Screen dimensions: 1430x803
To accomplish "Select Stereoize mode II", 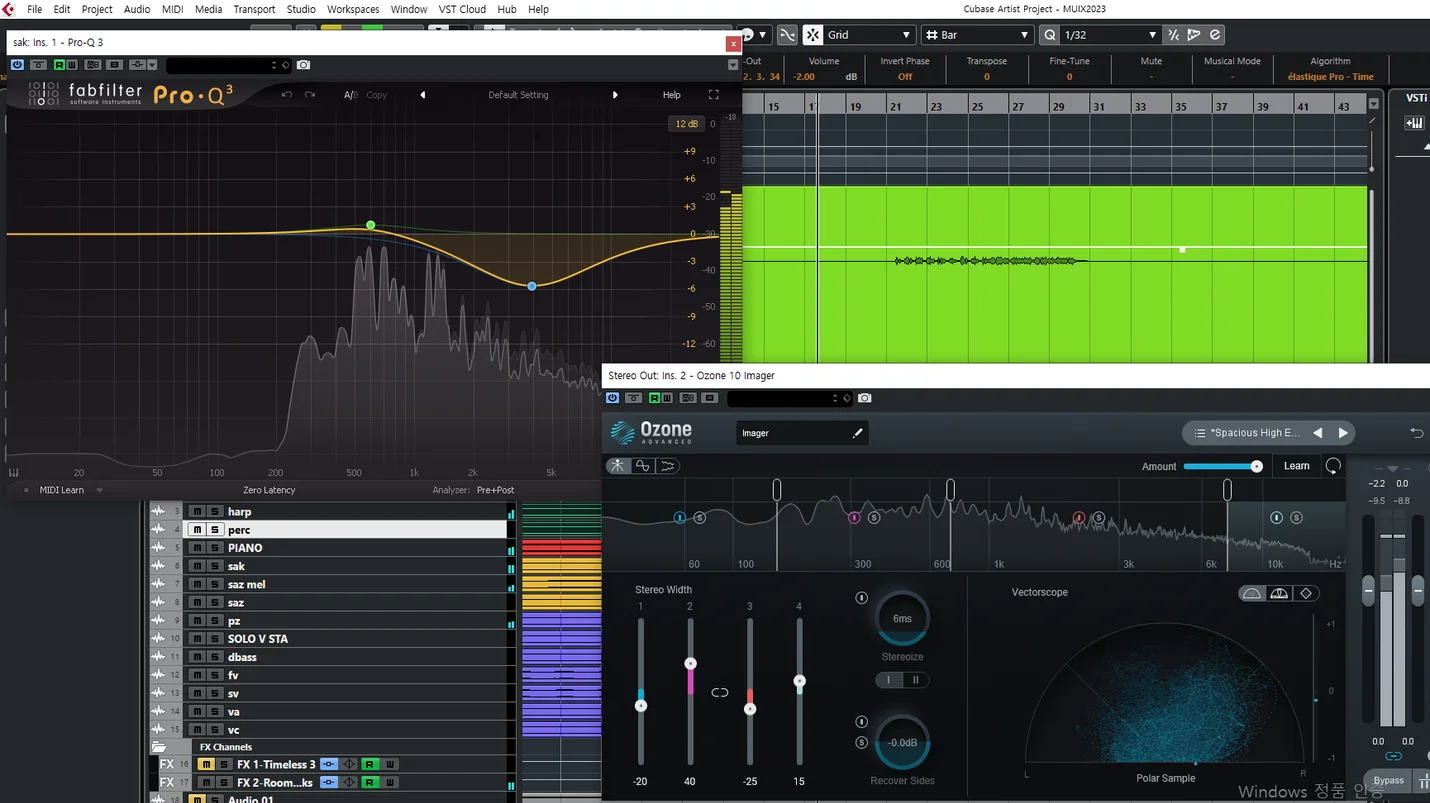I will pyautogui.click(x=916, y=680).
